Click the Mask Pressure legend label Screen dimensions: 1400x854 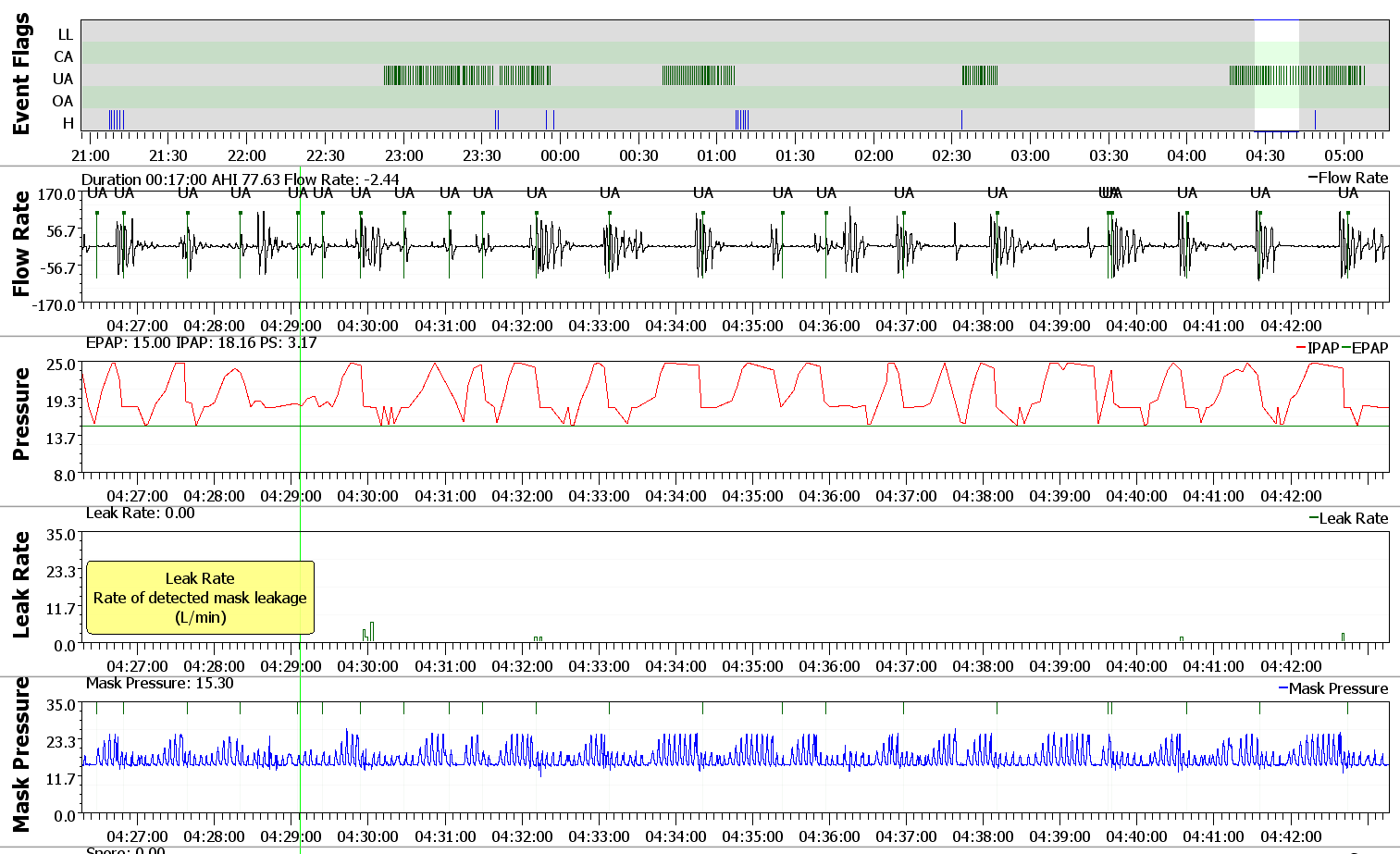tap(1338, 688)
